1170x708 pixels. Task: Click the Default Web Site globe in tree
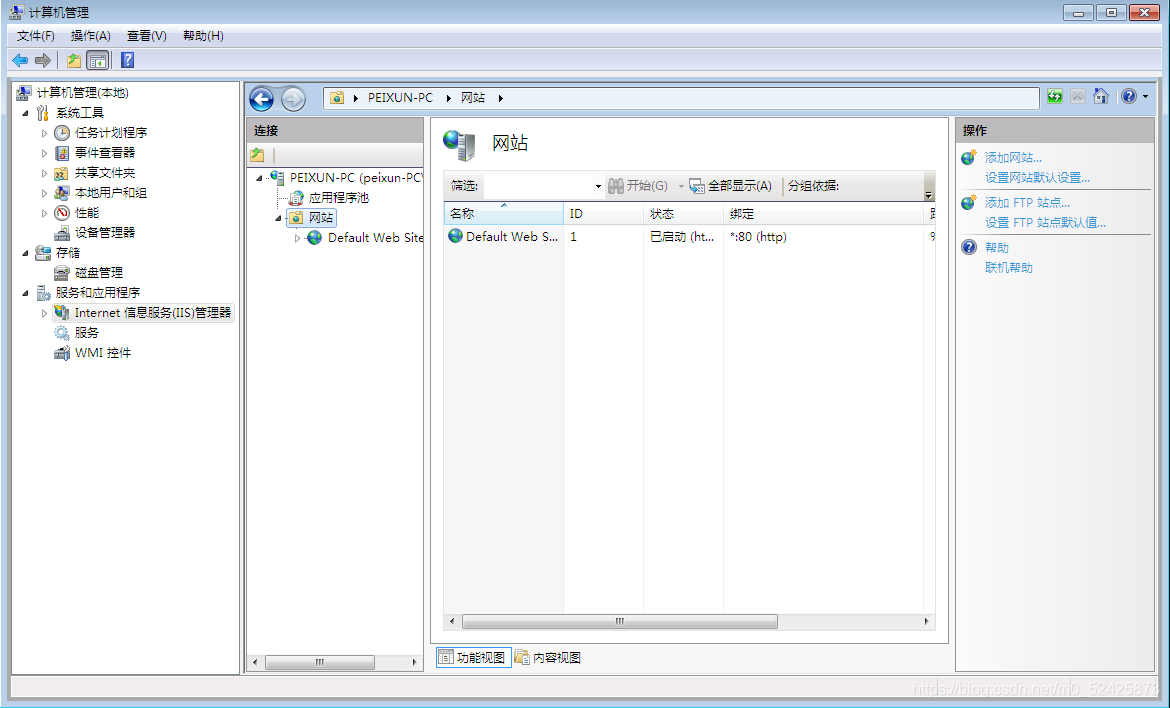pyautogui.click(x=315, y=238)
